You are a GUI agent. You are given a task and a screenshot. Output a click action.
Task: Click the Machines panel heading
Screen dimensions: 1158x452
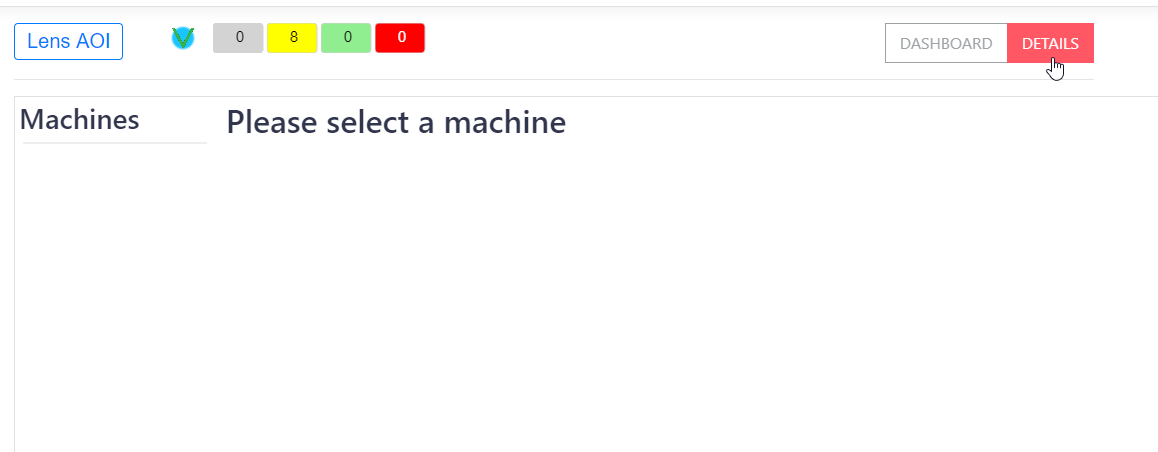point(80,120)
